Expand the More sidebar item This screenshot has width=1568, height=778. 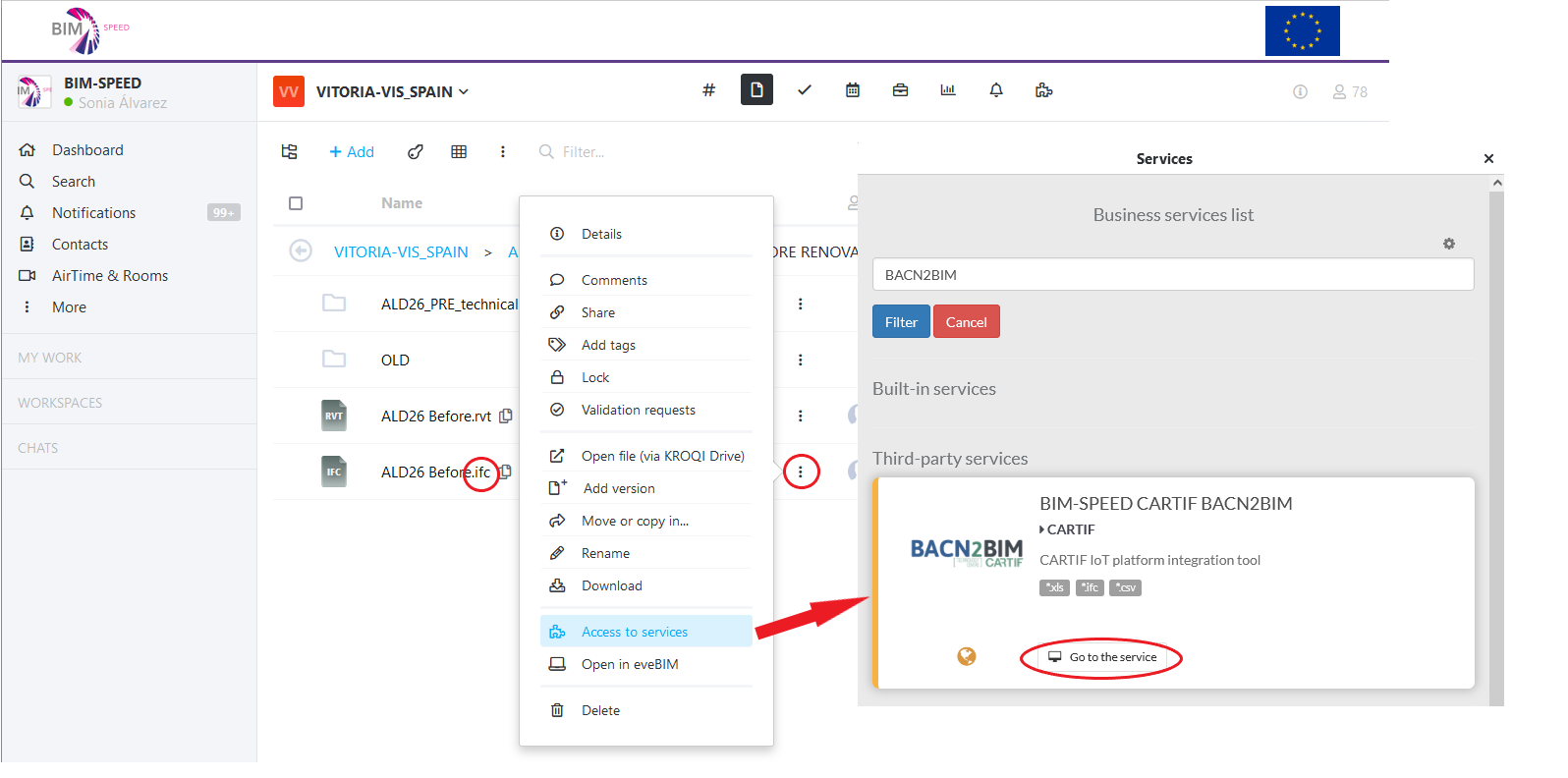[x=69, y=306]
